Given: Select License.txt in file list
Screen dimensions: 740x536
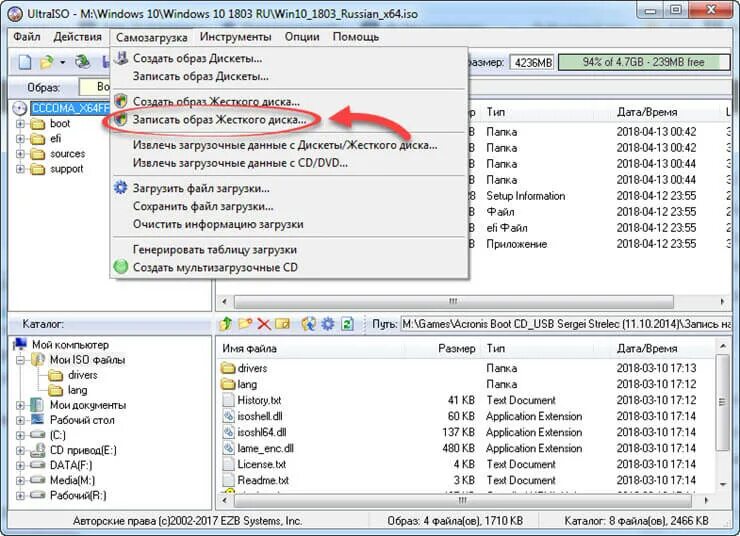Looking at the screenshot, I should point(261,464).
